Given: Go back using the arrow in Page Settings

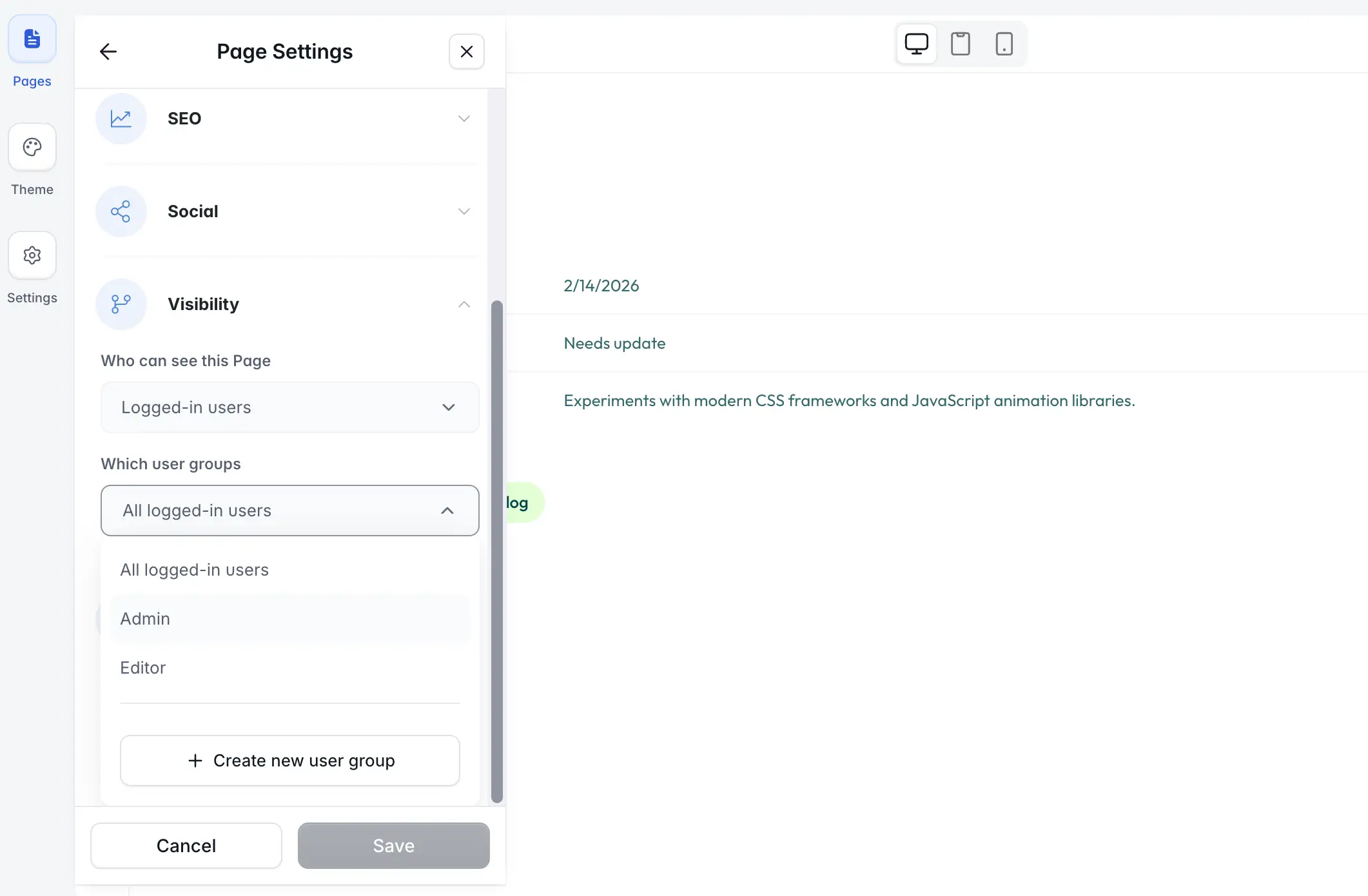Looking at the screenshot, I should [108, 52].
